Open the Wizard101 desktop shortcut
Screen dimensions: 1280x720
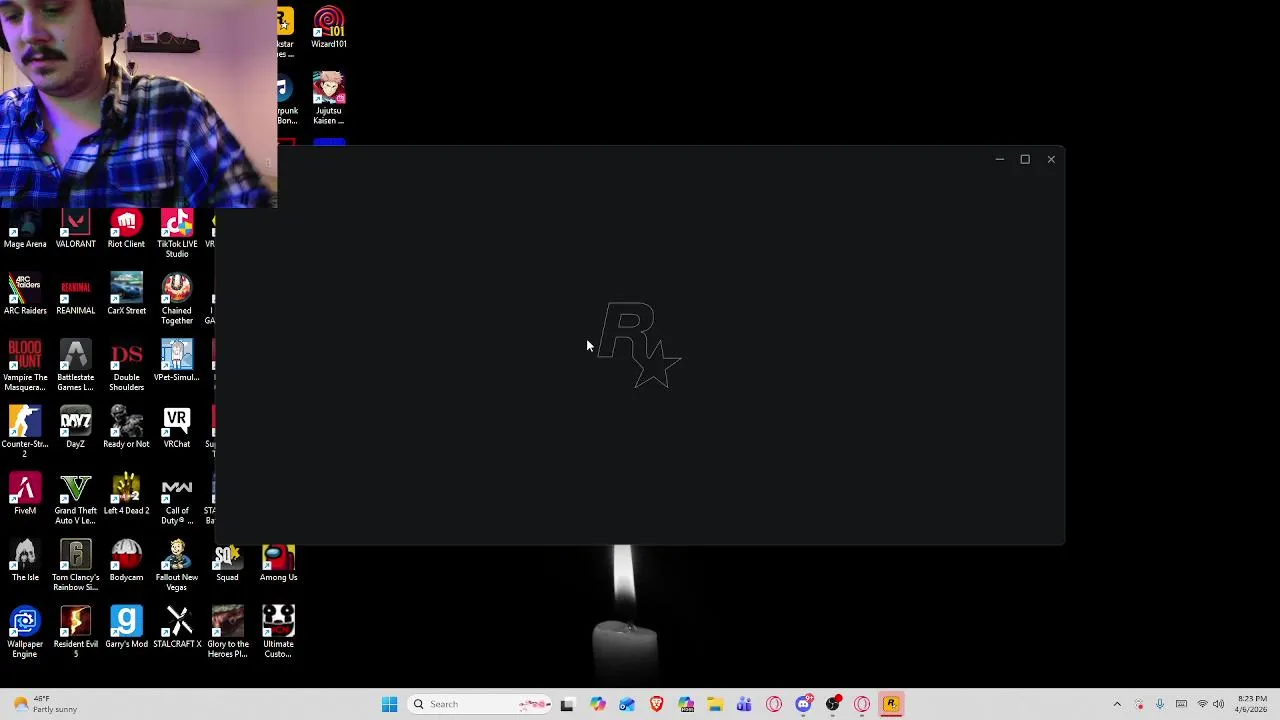pyautogui.click(x=329, y=28)
